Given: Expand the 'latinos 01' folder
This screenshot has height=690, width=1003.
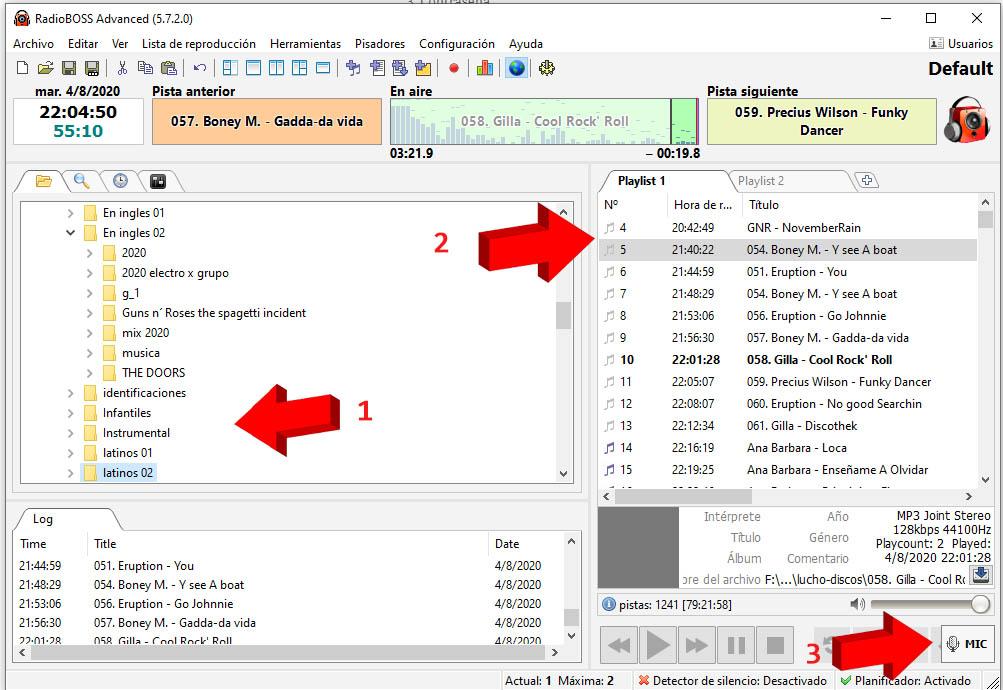Looking at the screenshot, I should [70, 453].
